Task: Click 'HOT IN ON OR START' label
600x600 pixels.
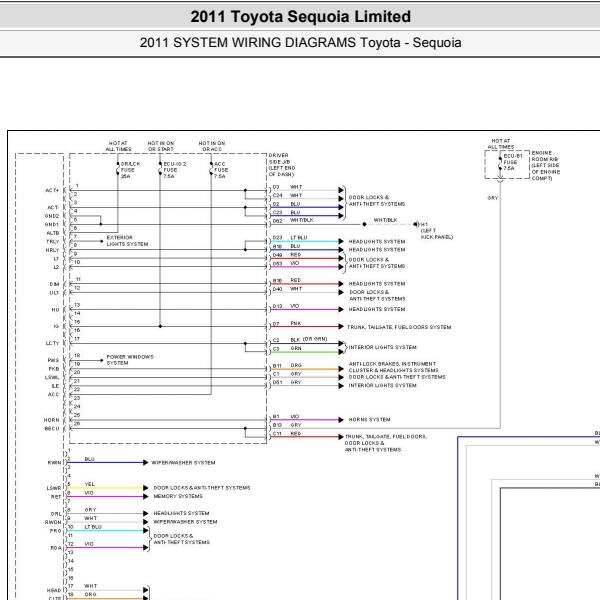Action: coord(161,146)
